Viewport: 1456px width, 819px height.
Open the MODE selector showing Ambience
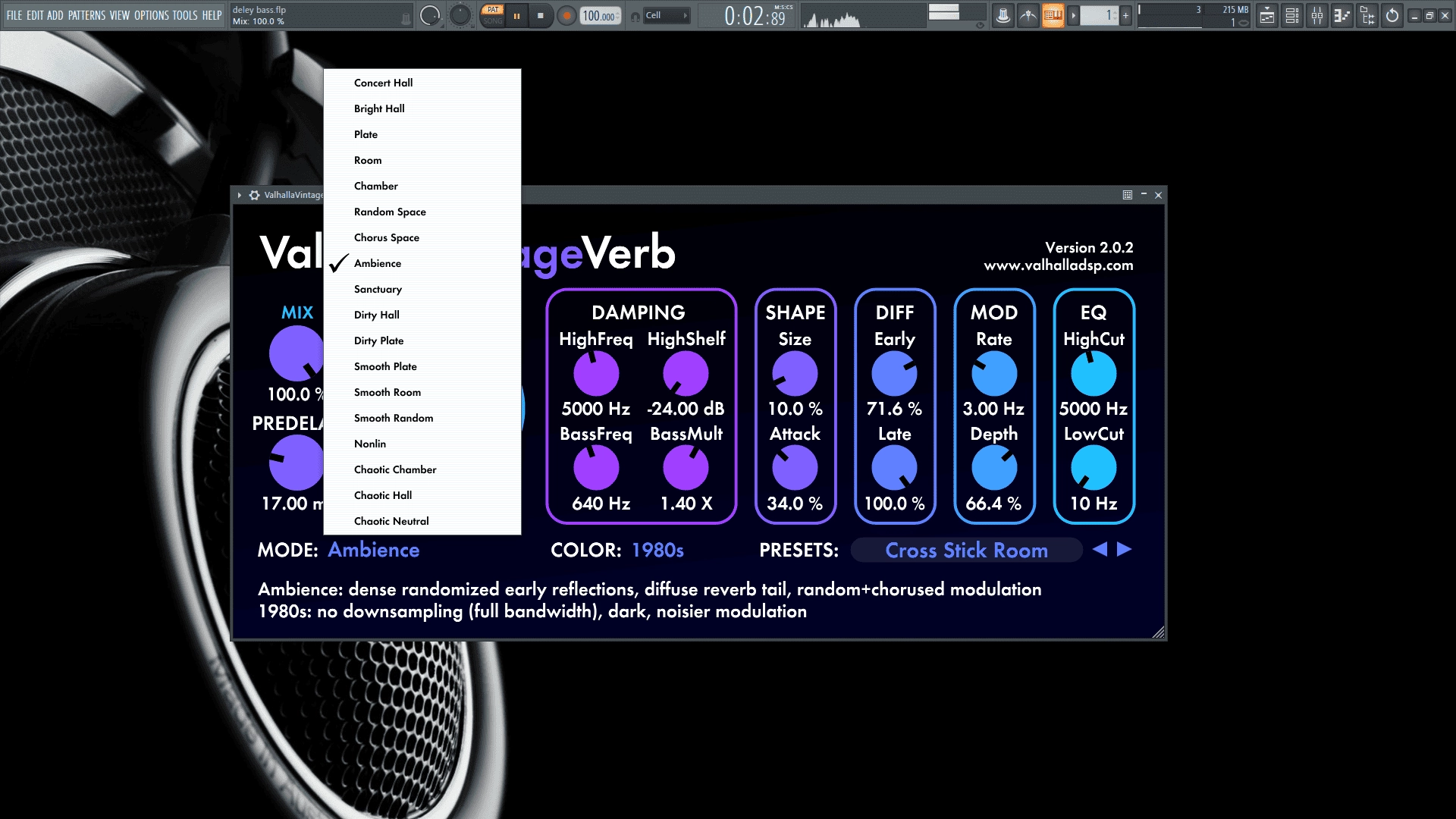(373, 550)
